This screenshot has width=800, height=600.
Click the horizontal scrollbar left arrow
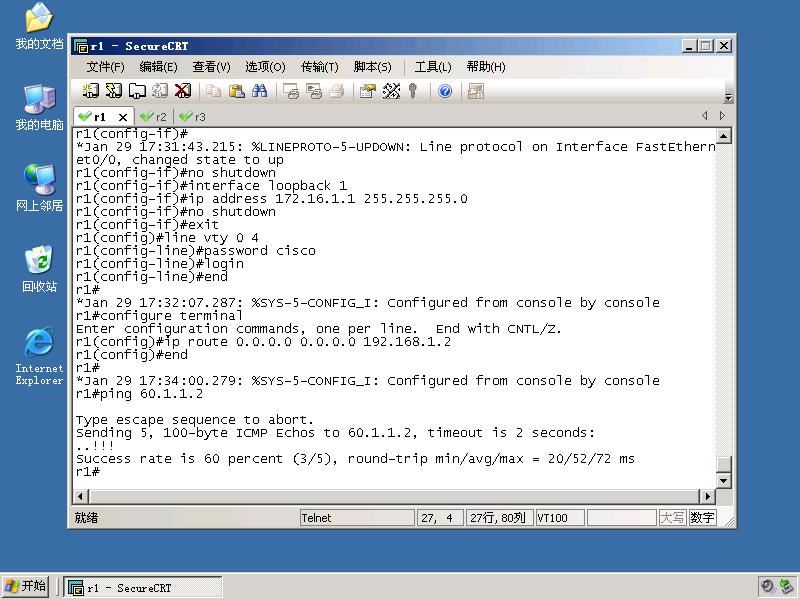[81, 496]
